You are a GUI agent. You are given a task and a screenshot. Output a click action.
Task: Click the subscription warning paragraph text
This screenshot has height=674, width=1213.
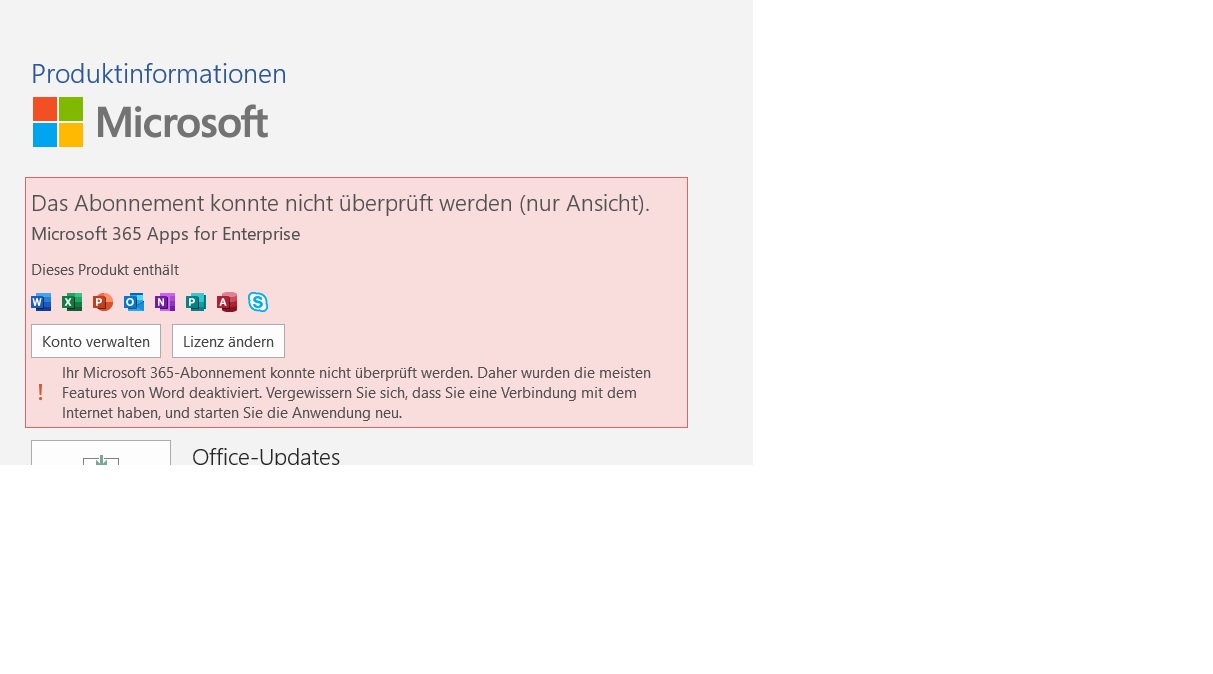pyautogui.click(x=357, y=392)
